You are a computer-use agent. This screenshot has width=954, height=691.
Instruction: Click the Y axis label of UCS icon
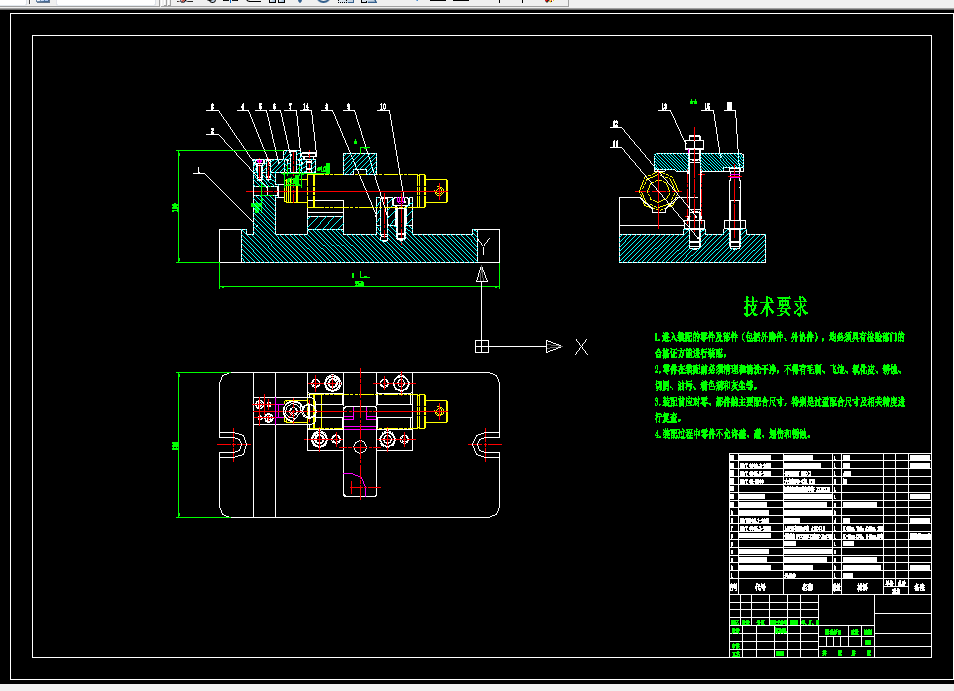(483, 245)
